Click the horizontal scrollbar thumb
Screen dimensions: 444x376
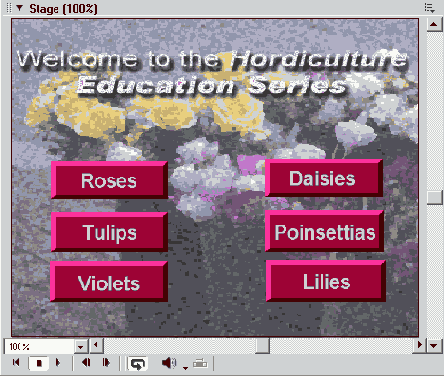(263, 346)
